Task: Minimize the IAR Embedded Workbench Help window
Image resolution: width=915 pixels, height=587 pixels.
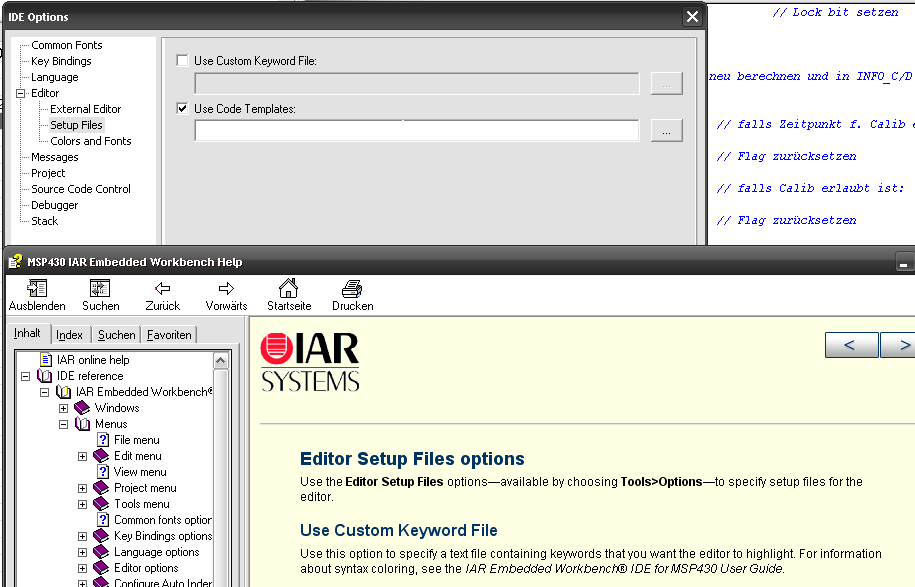Action: pos(904,263)
